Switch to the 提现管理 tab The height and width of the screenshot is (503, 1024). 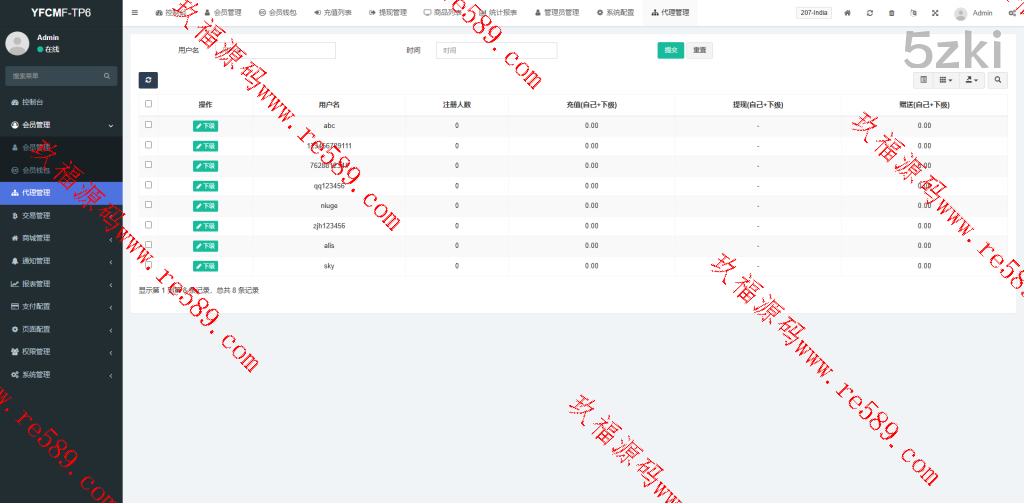point(387,13)
